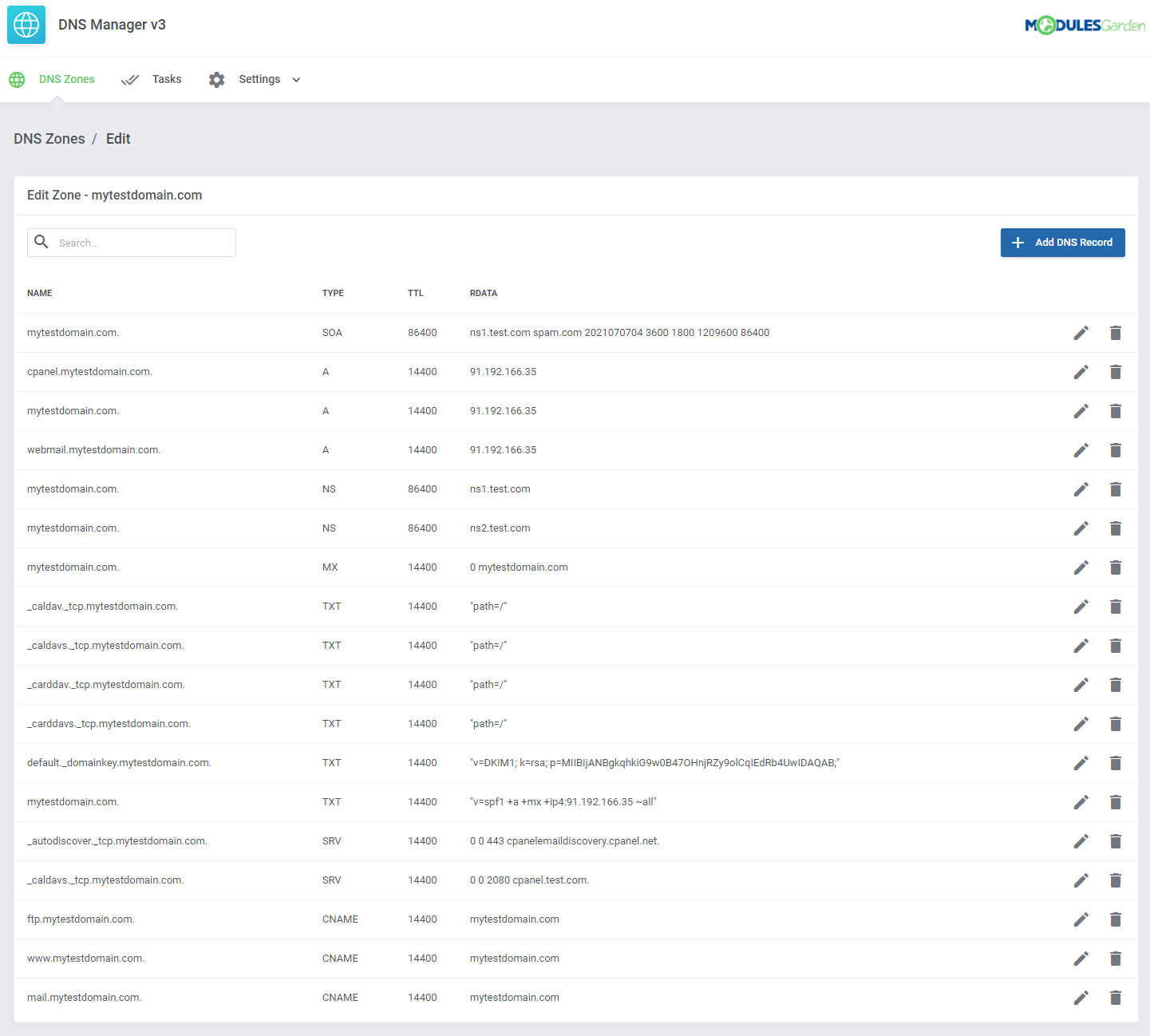Select the gear icon next to Settings
The image size is (1150, 1036).
tap(216, 79)
